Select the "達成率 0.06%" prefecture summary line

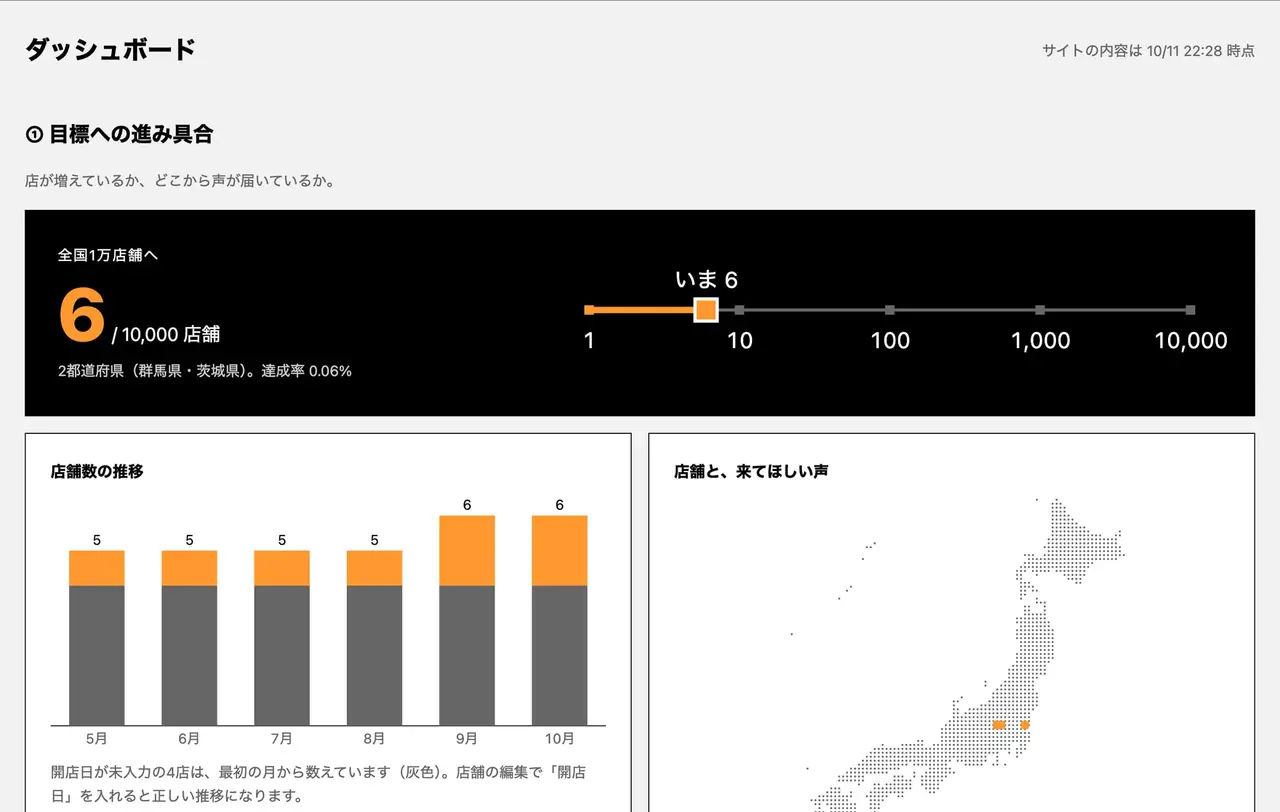(205, 371)
